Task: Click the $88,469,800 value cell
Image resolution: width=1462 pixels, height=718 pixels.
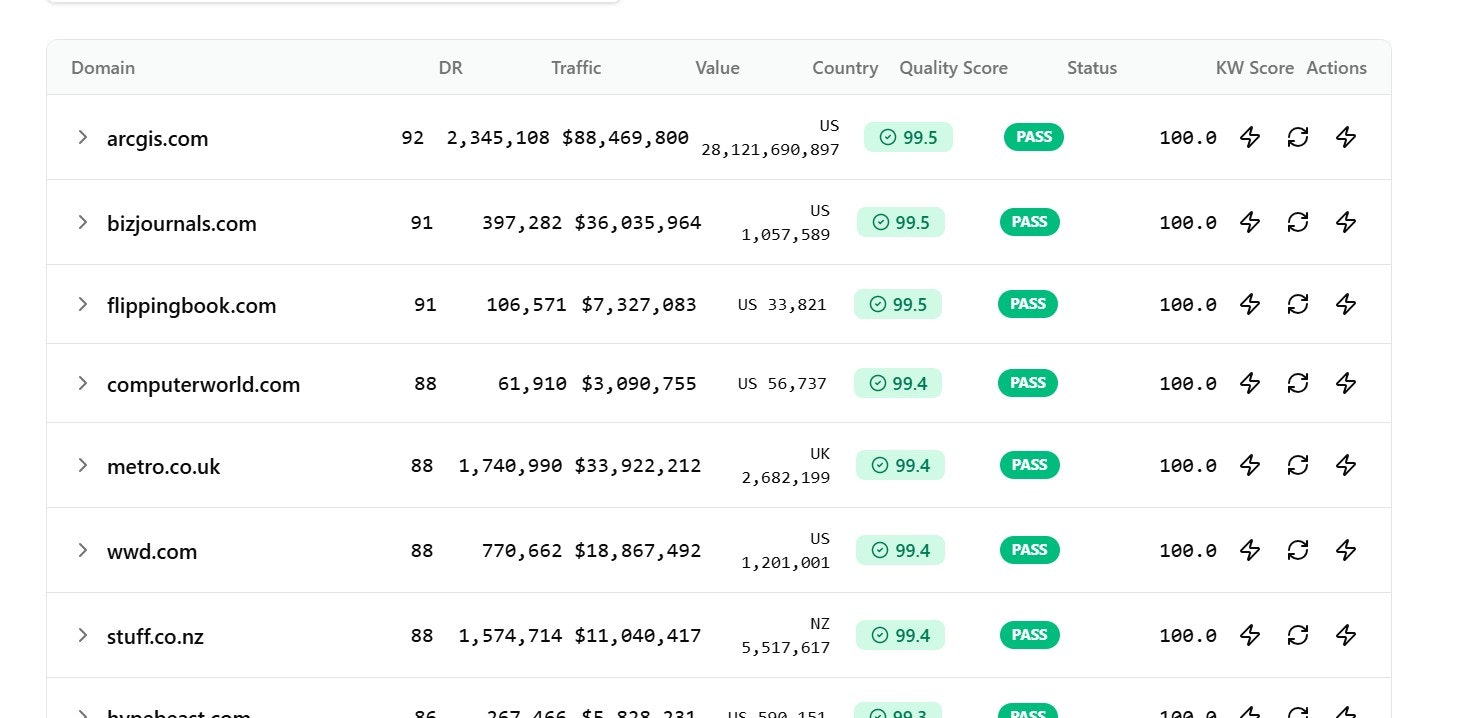Action: tap(625, 137)
